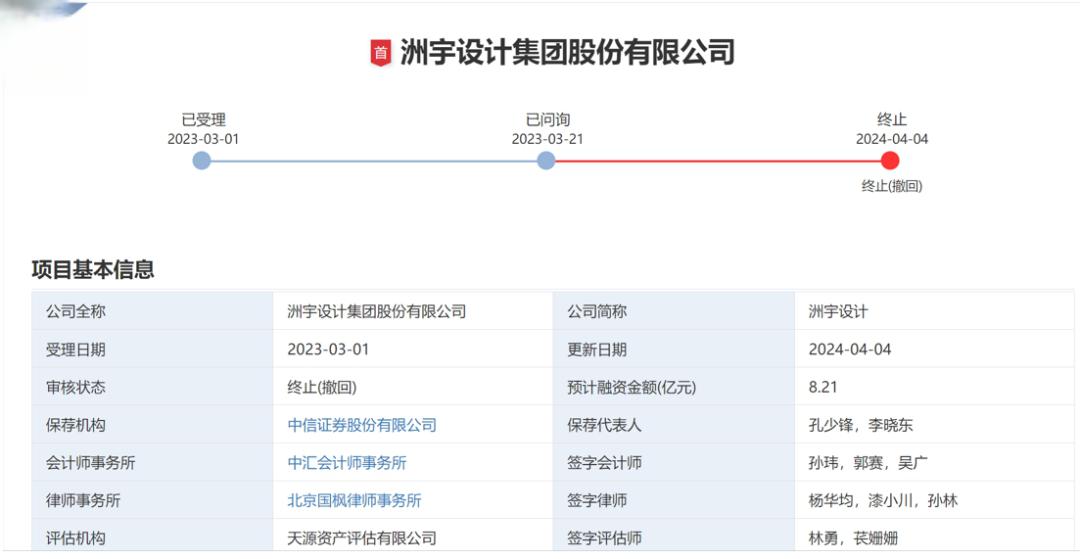This screenshot has width=1080, height=559.
Task: Click the 签字律师 value 杨华均，漆小川，孙林
Action: click(884, 500)
